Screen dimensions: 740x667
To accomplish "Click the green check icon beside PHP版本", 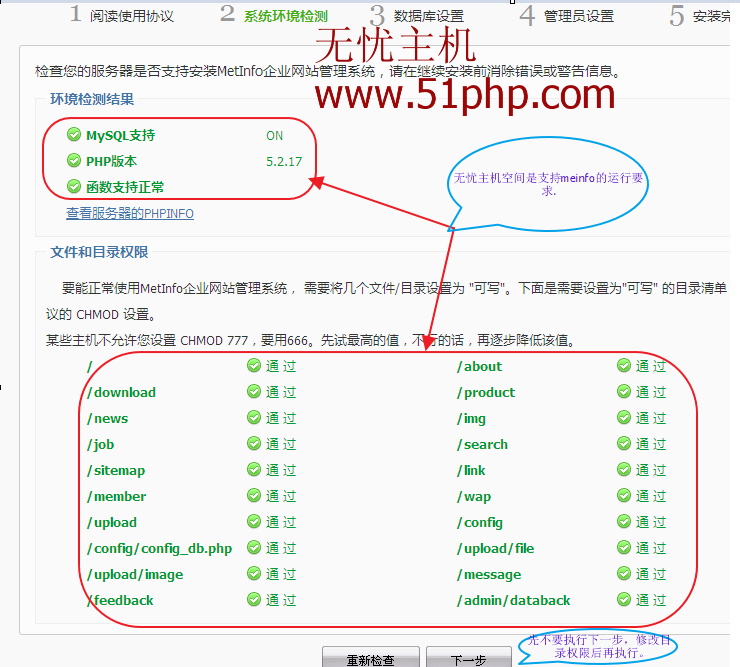I will [x=73, y=161].
